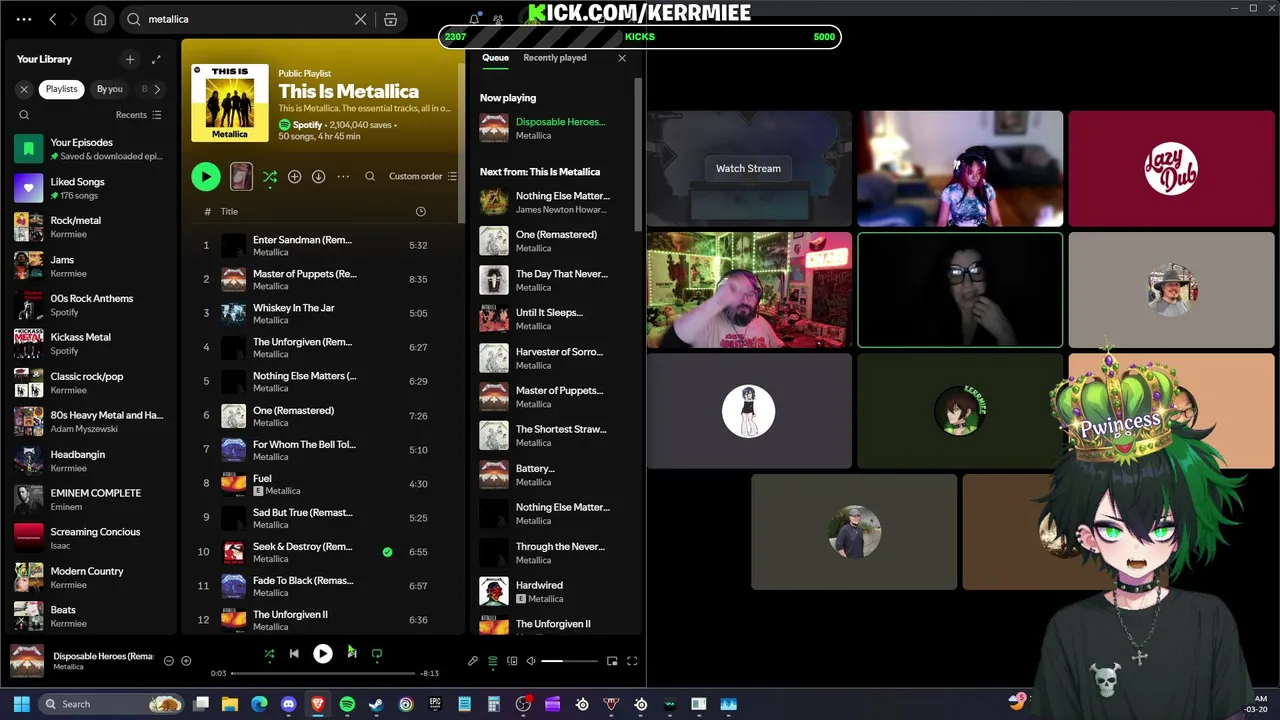Add now-playing song to Liked Songs
The width and height of the screenshot is (1280, 720).
pyautogui.click(x=186, y=661)
